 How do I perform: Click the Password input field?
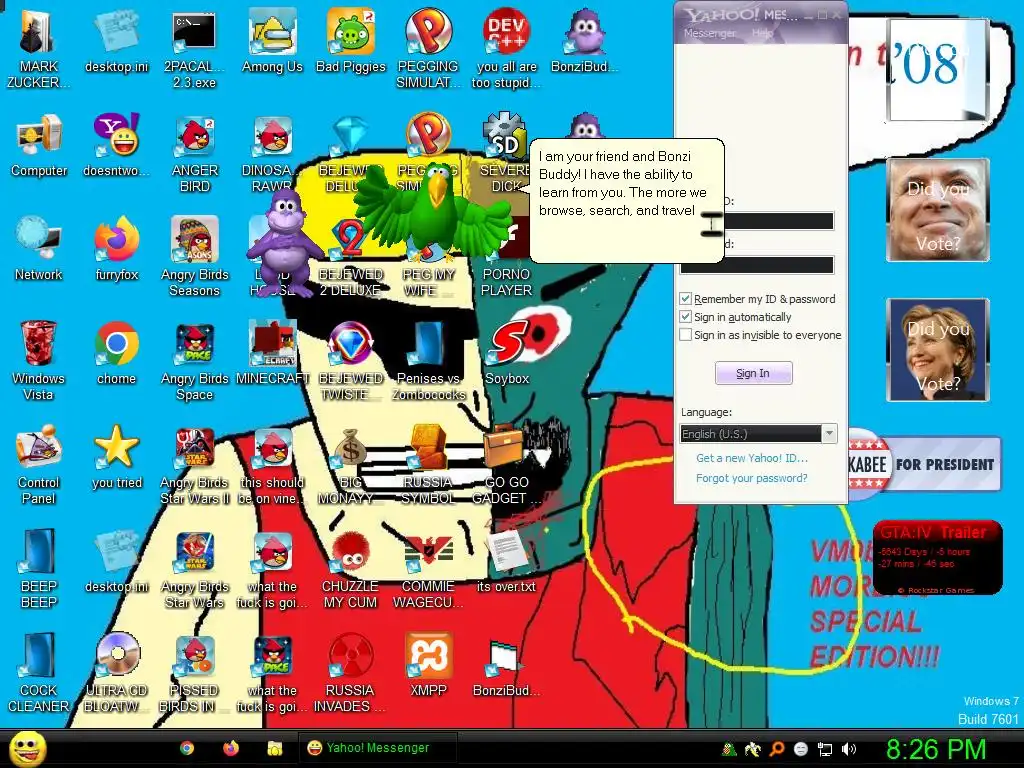[x=757, y=264]
